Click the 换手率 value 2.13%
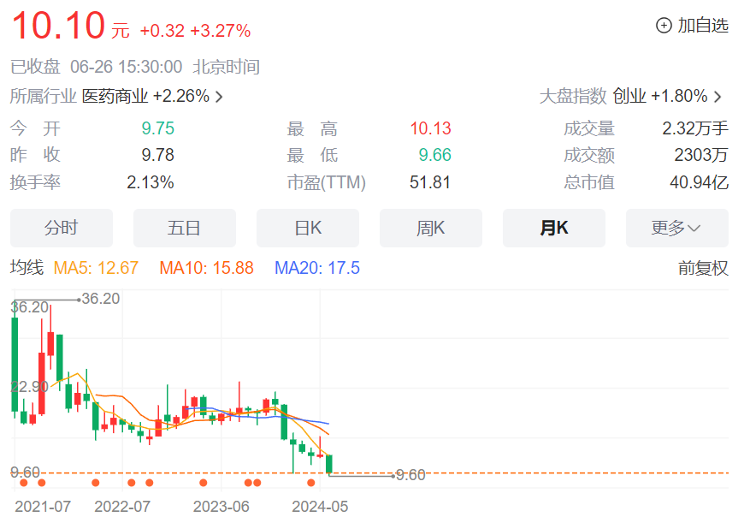 pyautogui.click(x=150, y=182)
